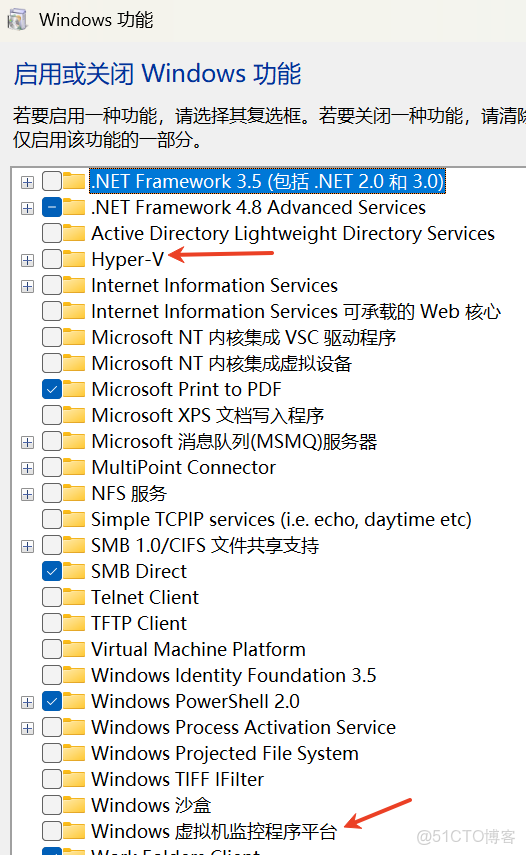The width and height of the screenshot is (526, 855).
Task: Enable Windows 虚拟机监控程序平台 checkbox
Action: (52, 831)
